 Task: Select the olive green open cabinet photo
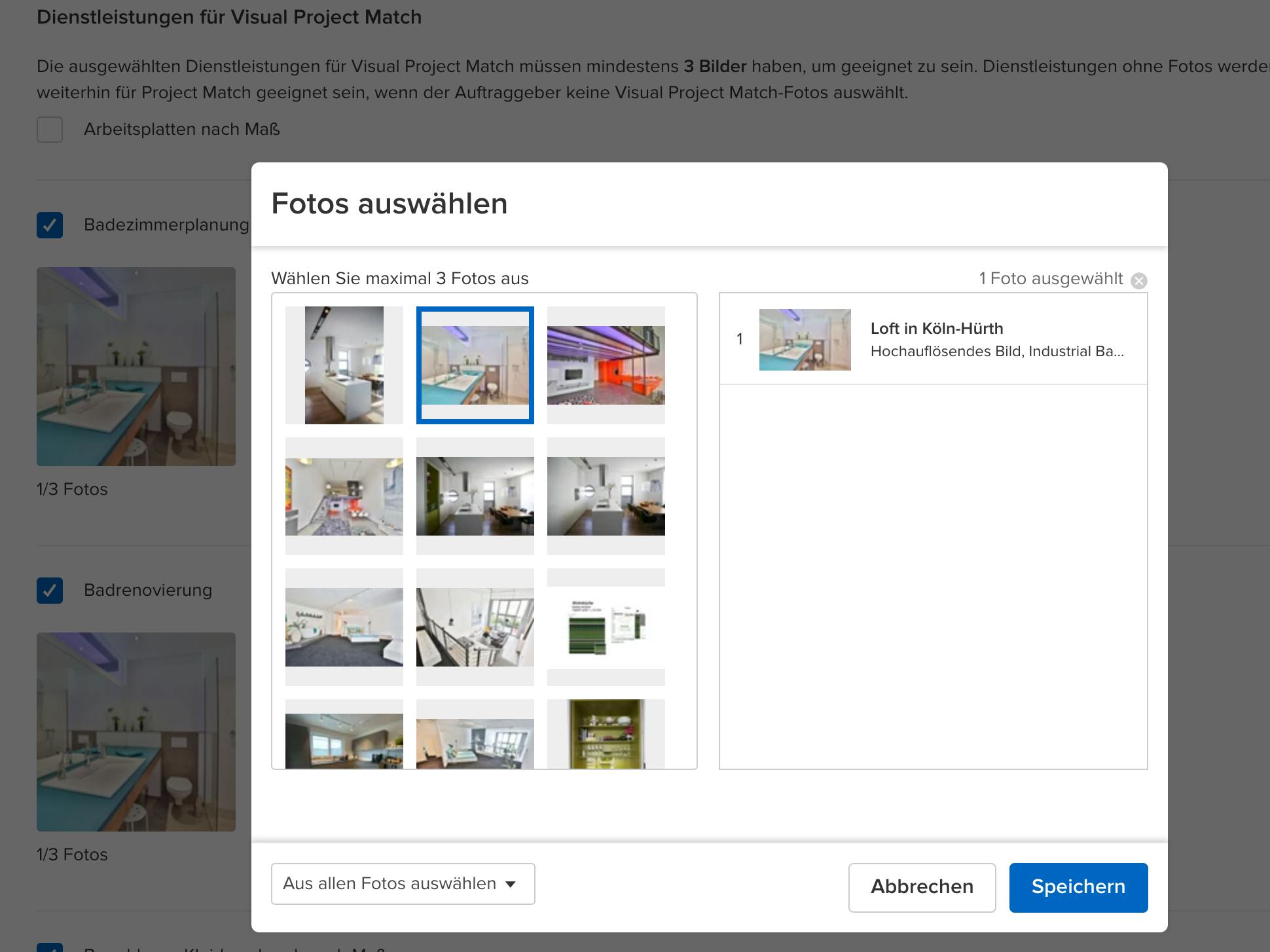[x=606, y=734]
